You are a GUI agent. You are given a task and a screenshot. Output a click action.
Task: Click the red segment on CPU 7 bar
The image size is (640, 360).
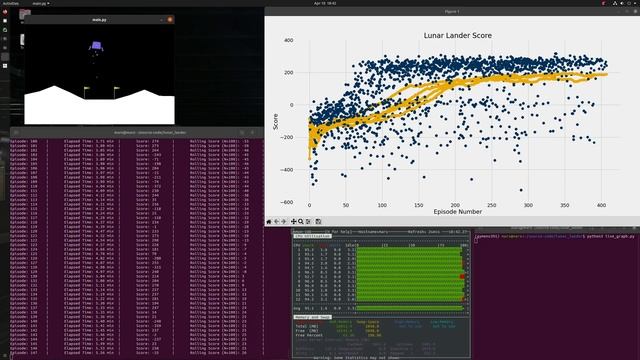462,276
